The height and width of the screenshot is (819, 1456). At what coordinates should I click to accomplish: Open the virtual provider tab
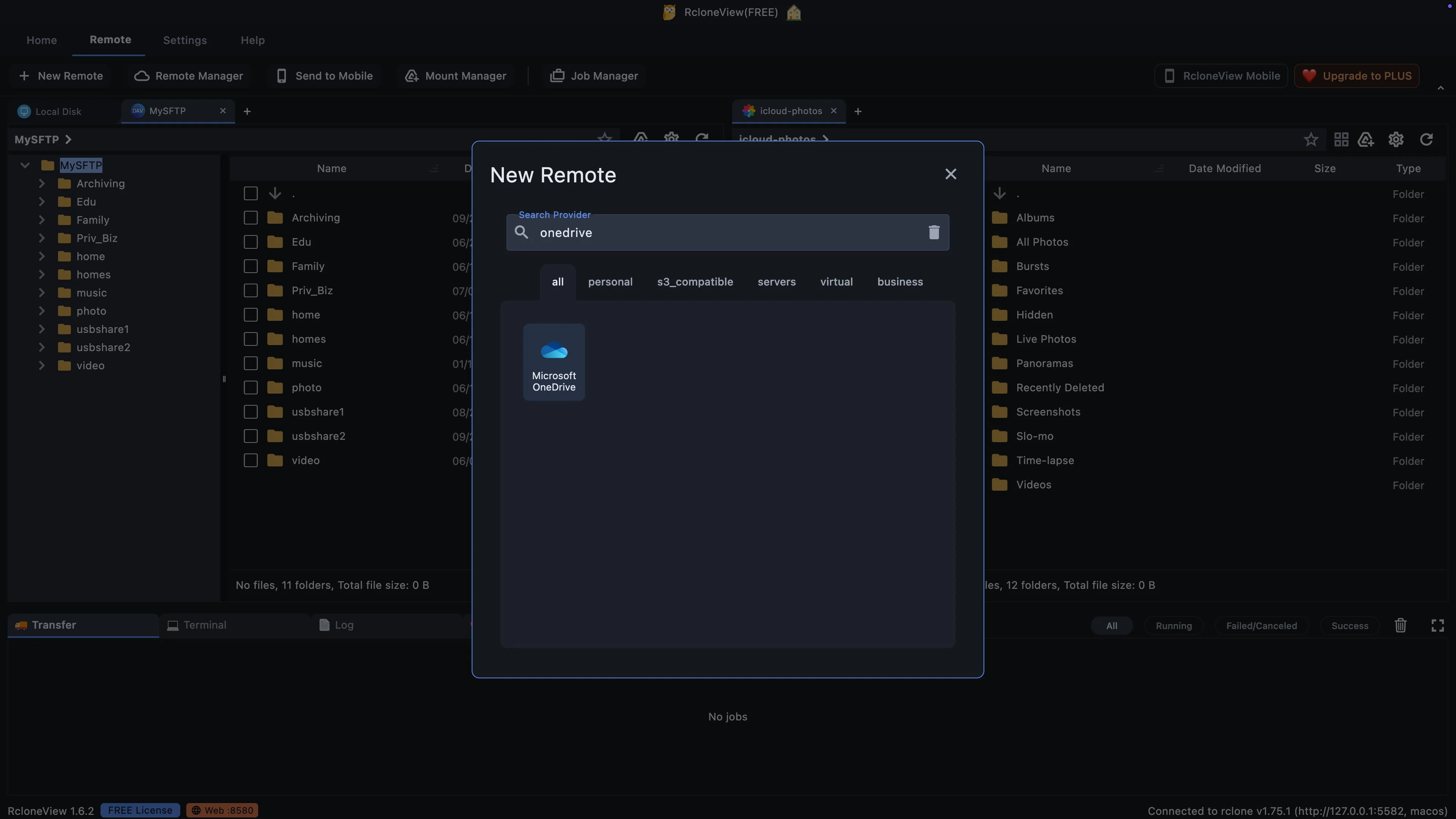[836, 282]
